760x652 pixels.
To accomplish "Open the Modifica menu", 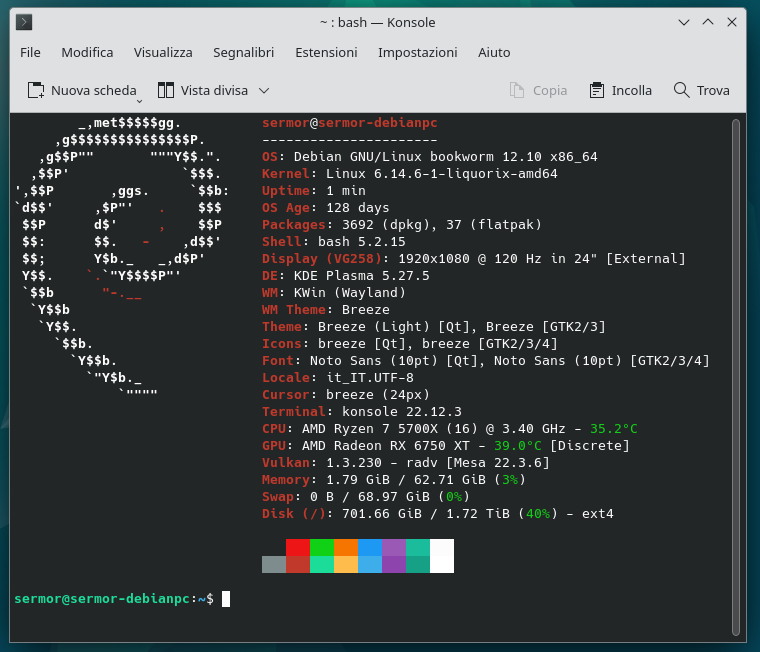I will (x=87, y=52).
